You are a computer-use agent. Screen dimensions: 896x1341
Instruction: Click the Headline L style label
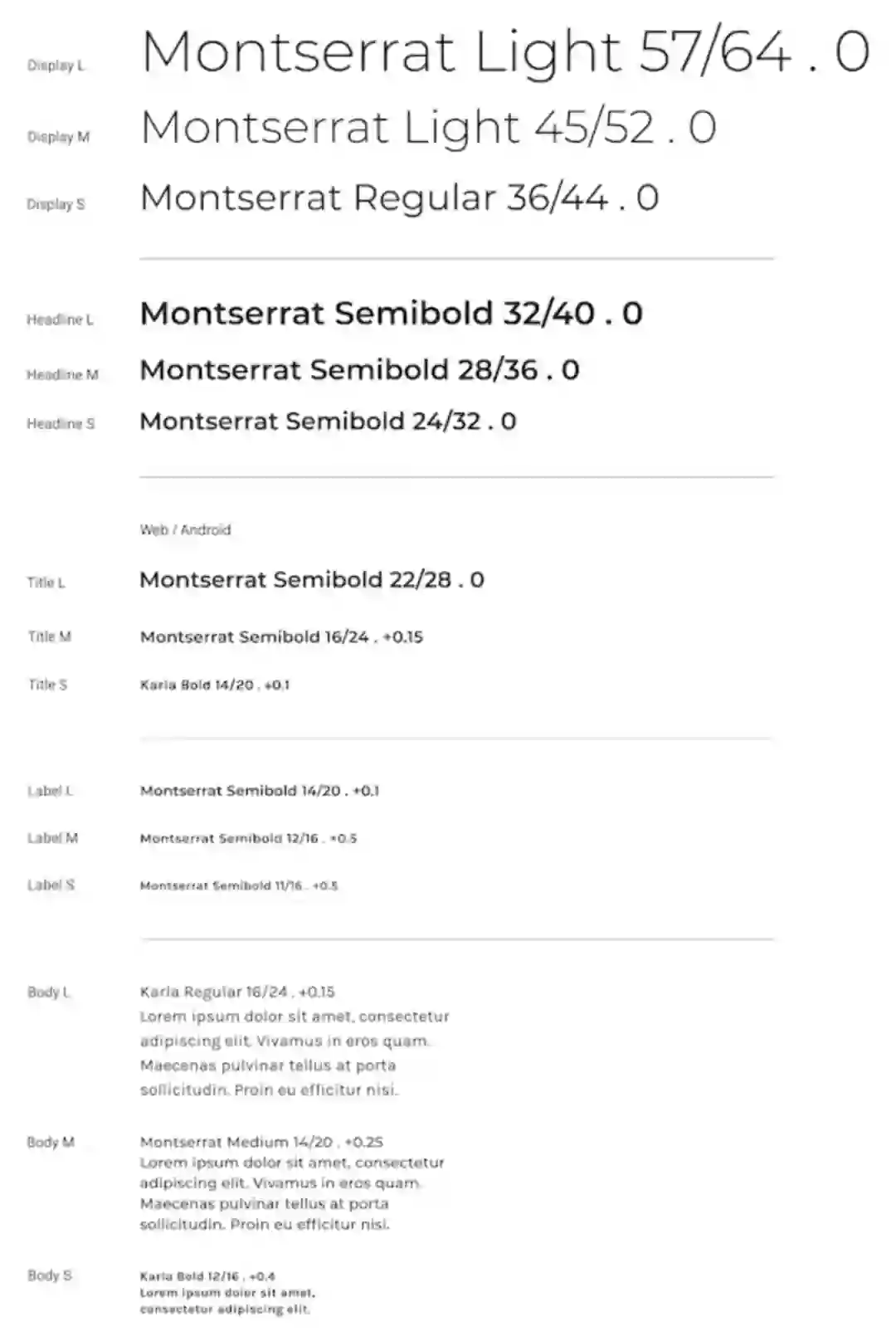pyautogui.click(x=60, y=319)
